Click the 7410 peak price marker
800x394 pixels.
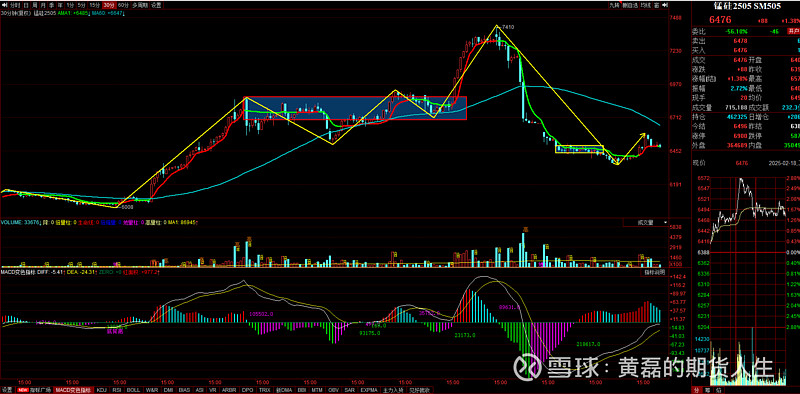coord(507,27)
